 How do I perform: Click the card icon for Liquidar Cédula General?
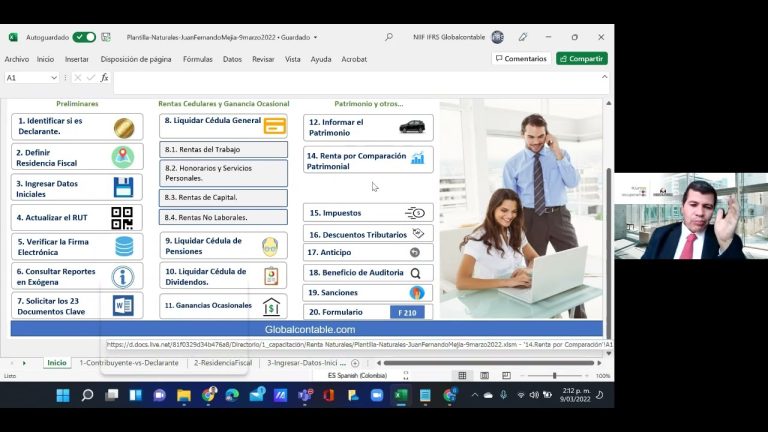point(275,126)
